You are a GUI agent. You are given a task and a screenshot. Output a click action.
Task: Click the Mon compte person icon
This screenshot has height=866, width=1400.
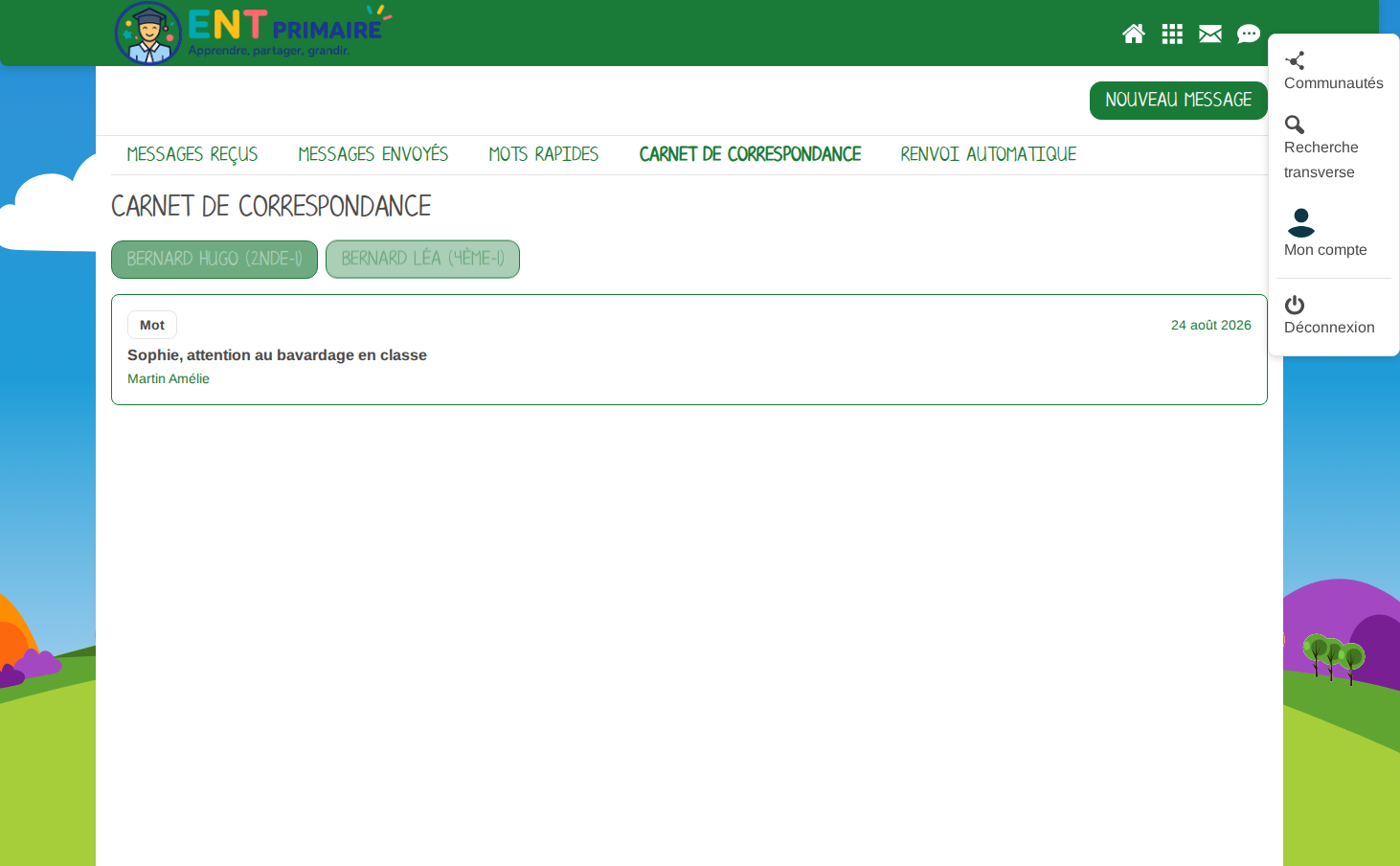pyautogui.click(x=1301, y=222)
